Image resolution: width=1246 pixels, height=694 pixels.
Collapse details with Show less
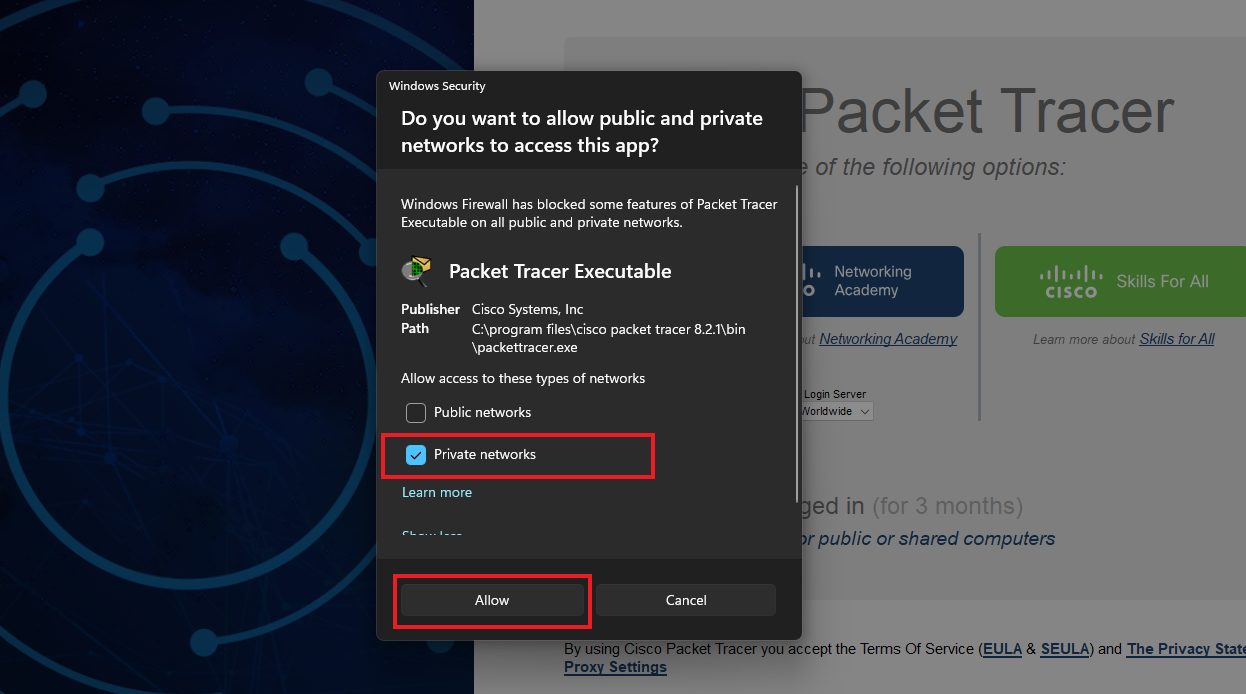[432, 534]
